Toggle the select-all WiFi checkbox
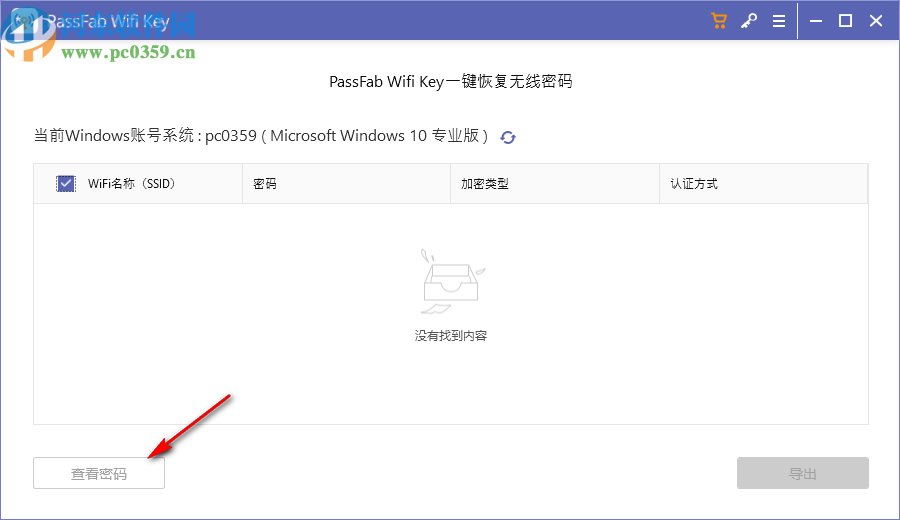 tap(65, 184)
